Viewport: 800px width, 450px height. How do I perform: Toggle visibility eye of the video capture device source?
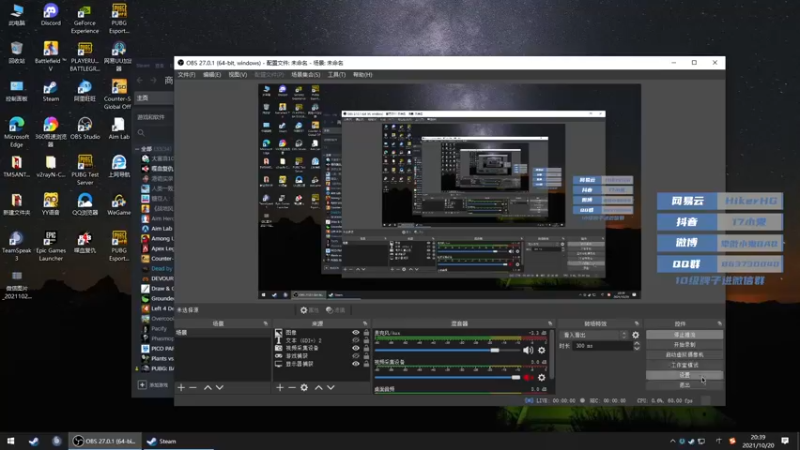pyautogui.click(x=356, y=348)
